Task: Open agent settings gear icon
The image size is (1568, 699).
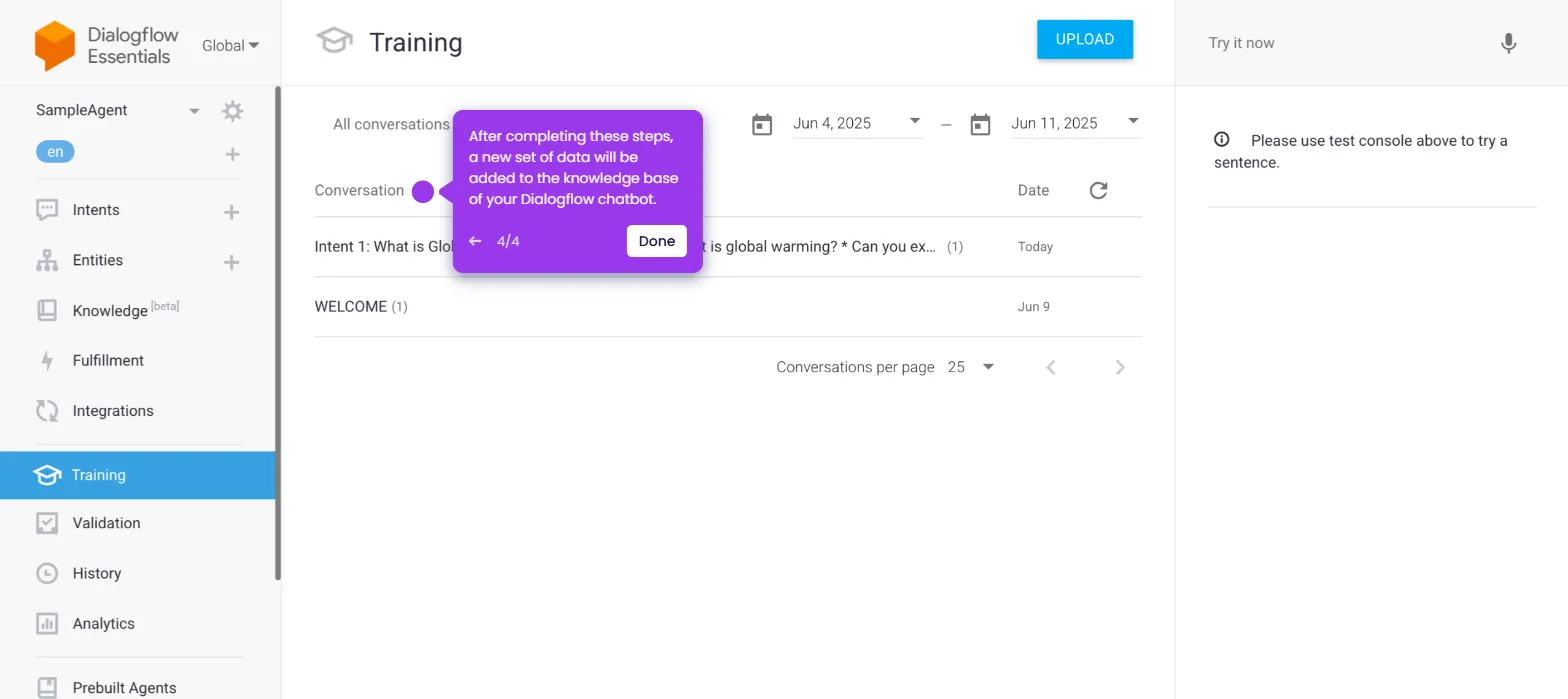Action: [232, 111]
